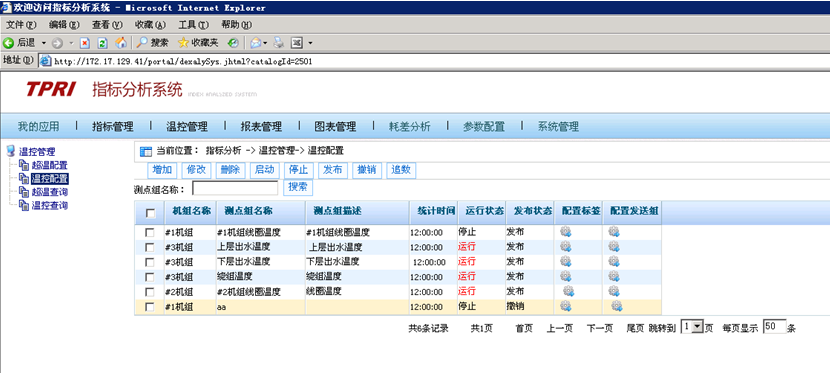Click the IE address bar URL
The height and width of the screenshot is (373, 830).
click(x=183, y=61)
